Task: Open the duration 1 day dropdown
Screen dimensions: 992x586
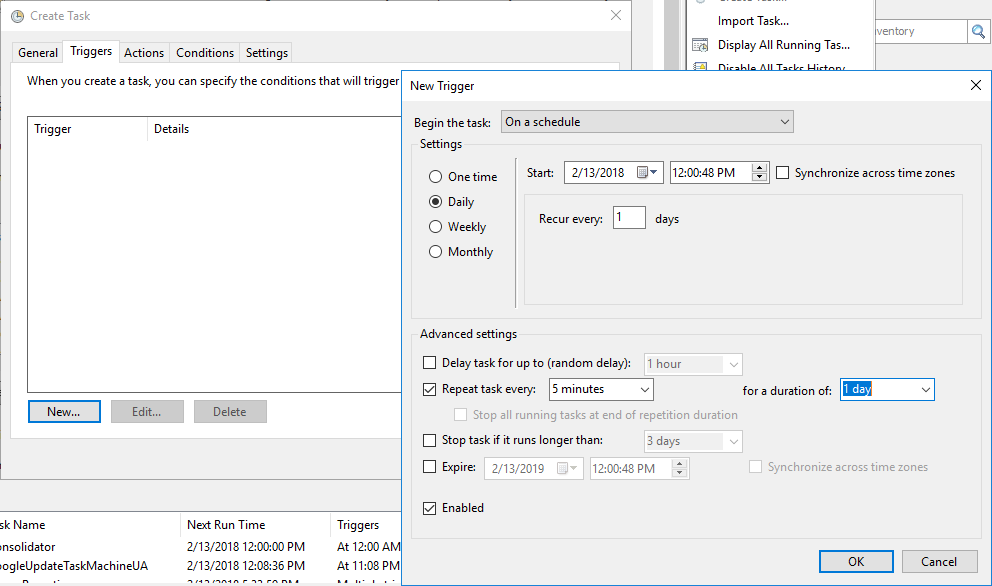Action: click(x=887, y=390)
